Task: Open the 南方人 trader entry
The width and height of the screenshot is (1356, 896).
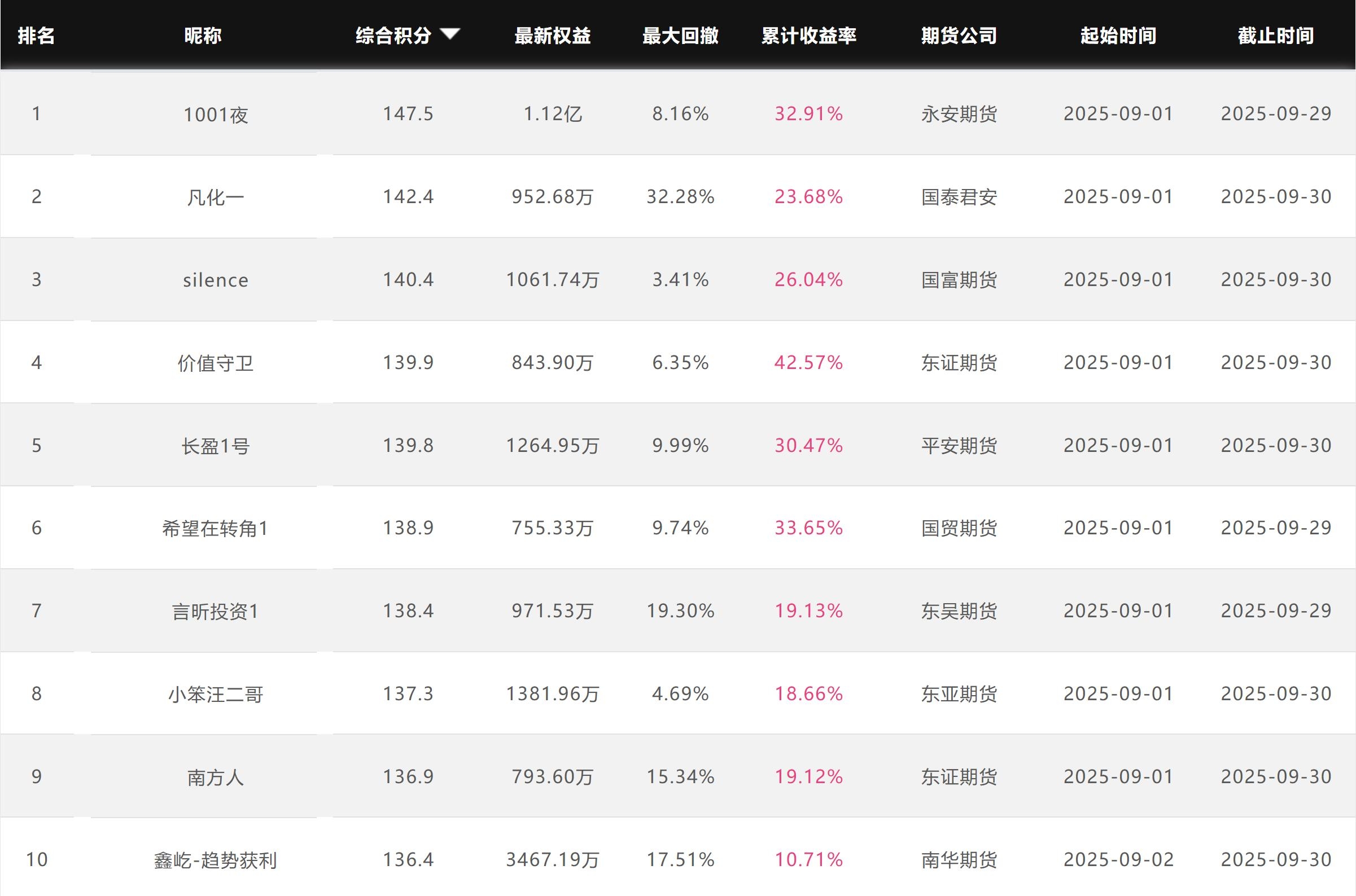Action: [216, 777]
